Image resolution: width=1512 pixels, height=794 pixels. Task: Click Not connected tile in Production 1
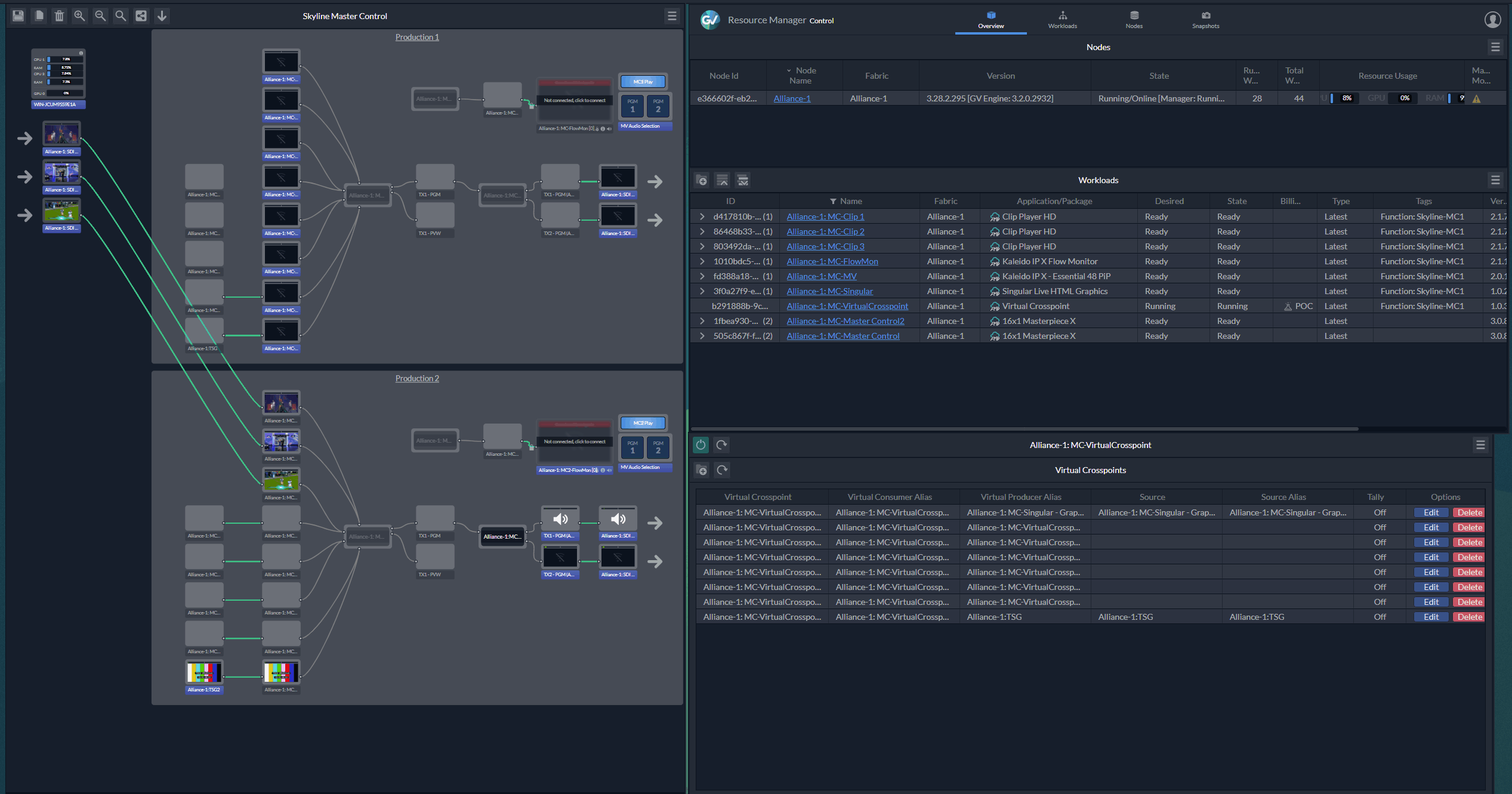click(574, 100)
